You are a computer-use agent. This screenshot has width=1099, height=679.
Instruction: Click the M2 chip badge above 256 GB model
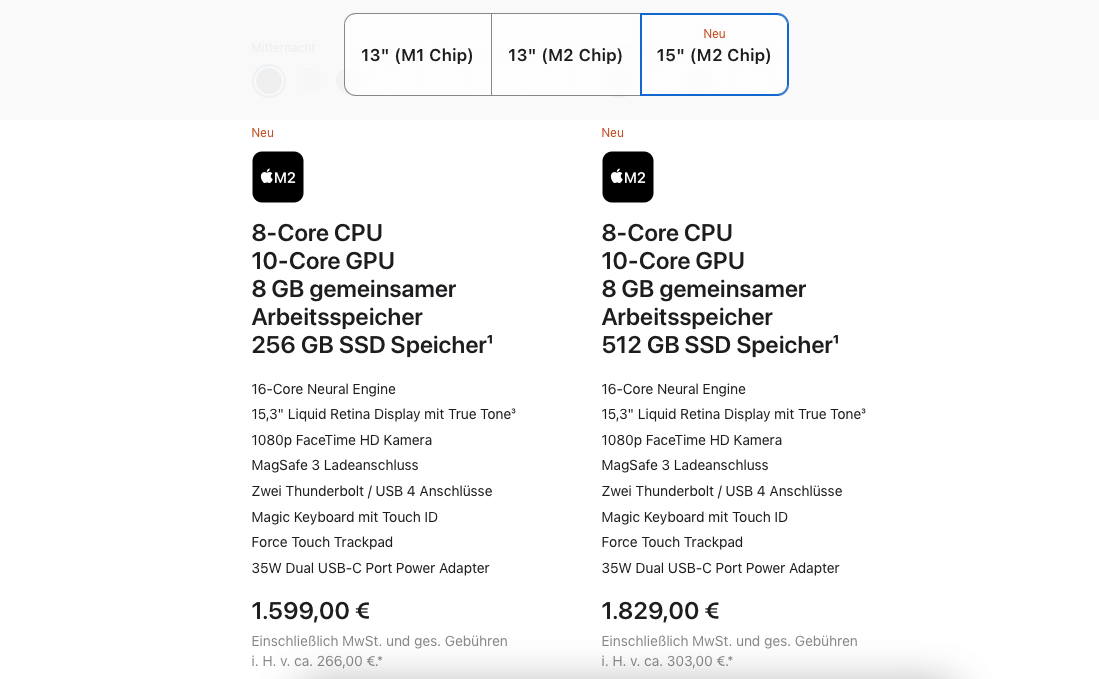coord(277,177)
